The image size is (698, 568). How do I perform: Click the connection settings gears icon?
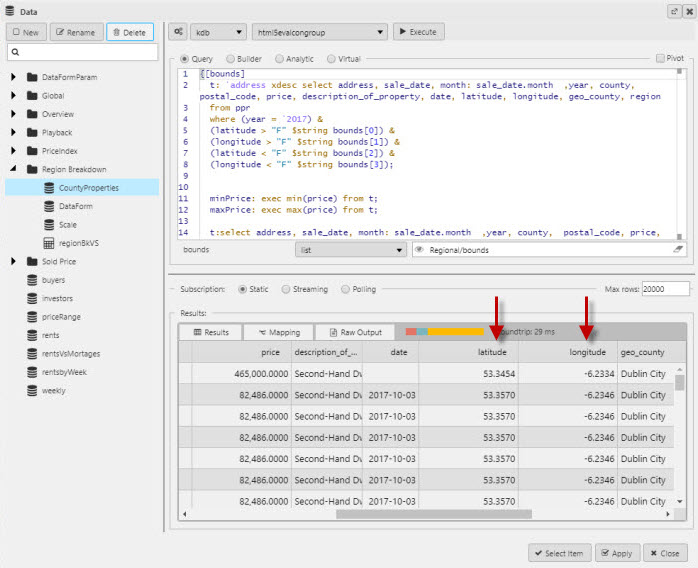[178, 32]
